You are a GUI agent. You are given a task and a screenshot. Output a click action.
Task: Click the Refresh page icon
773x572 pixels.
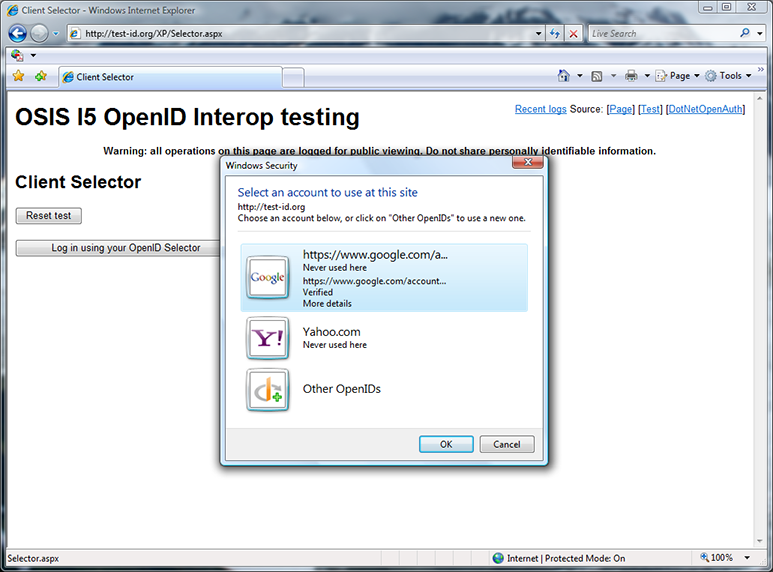click(x=555, y=33)
